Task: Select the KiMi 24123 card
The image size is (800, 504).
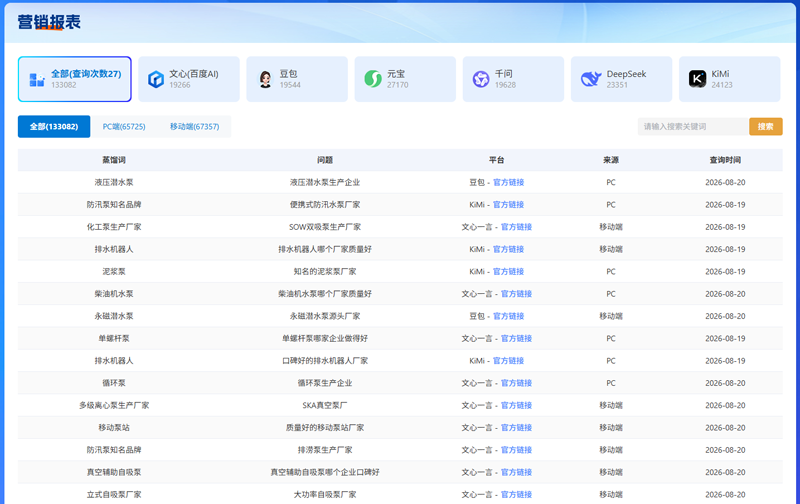Action: (x=730, y=79)
